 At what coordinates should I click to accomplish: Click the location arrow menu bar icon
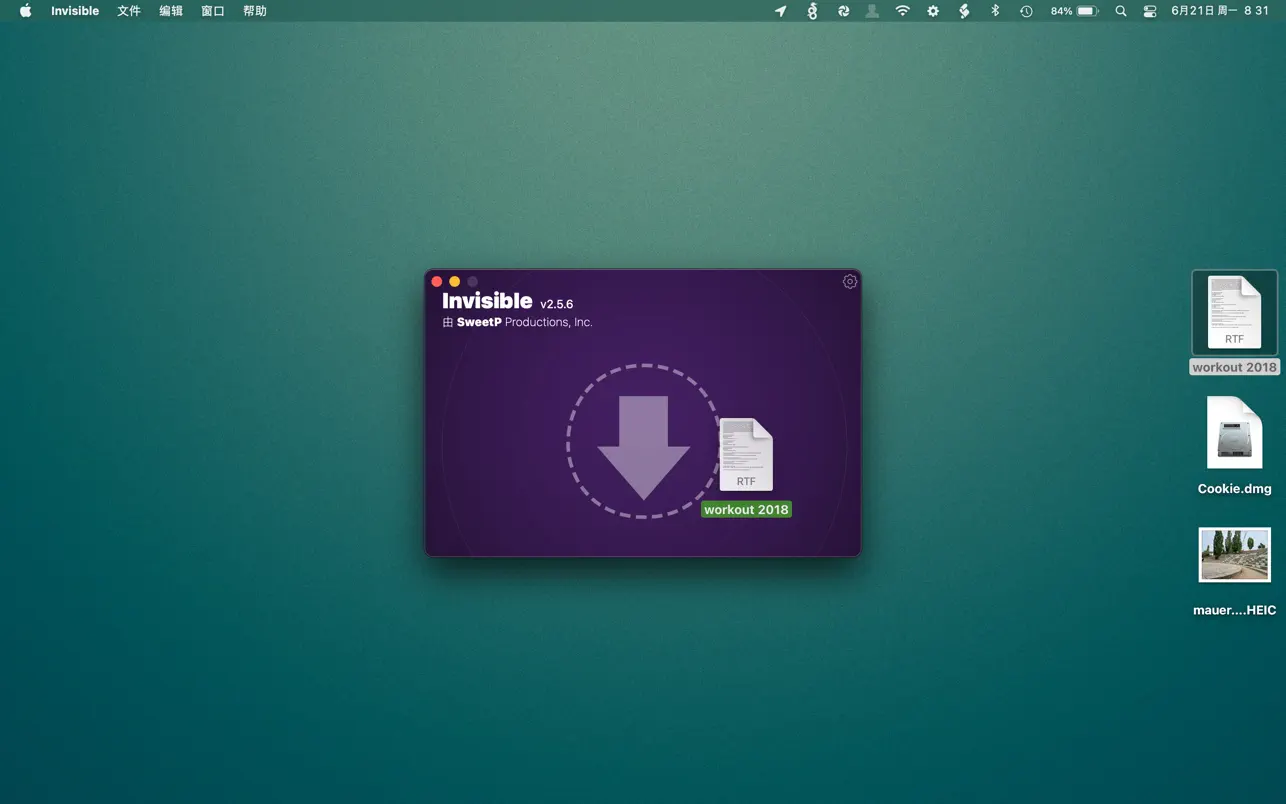(x=781, y=11)
